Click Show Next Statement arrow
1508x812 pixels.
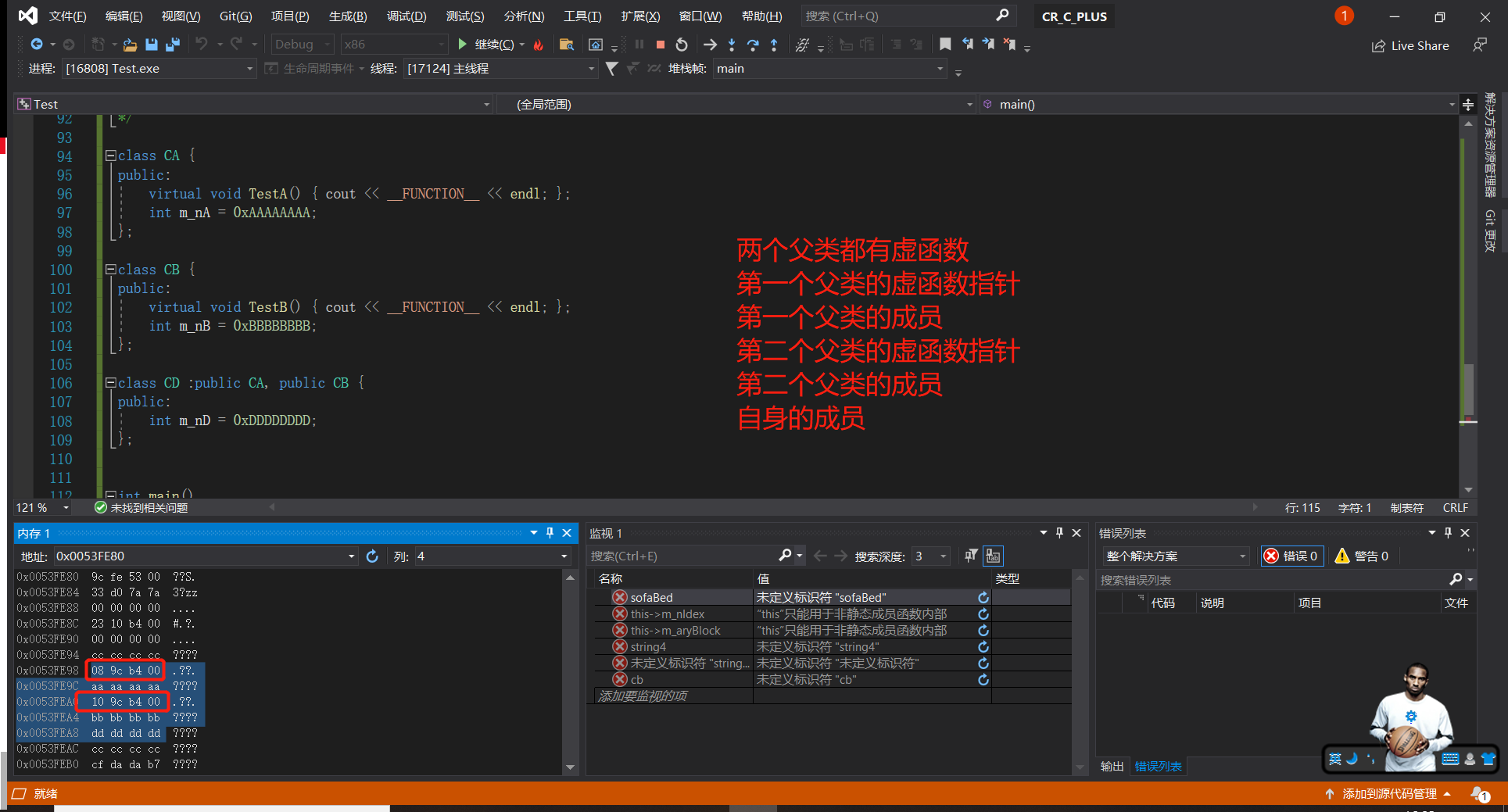[710, 45]
